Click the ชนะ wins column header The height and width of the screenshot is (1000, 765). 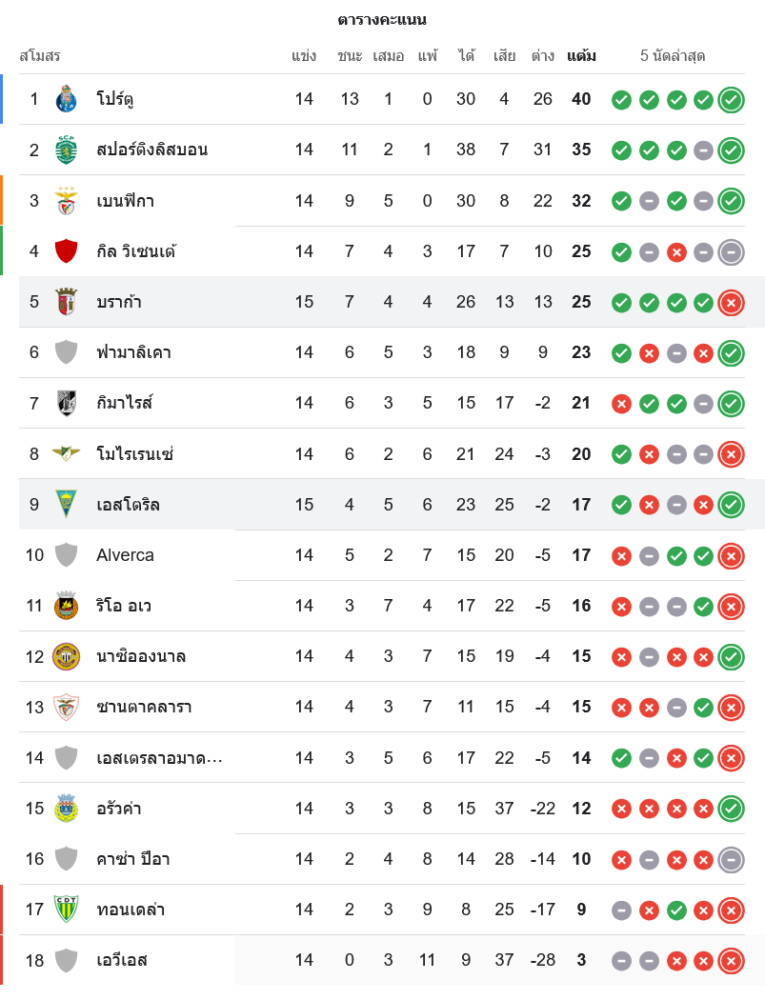click(349, 56)
